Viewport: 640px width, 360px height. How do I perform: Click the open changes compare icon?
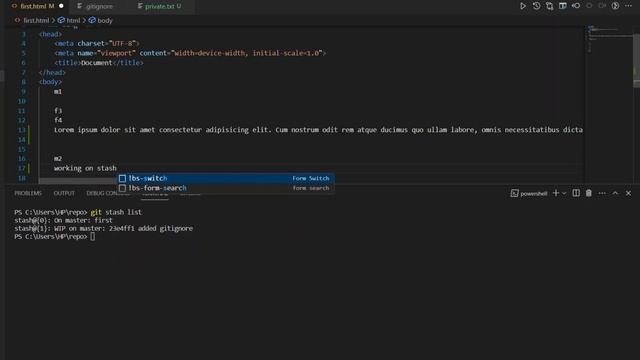point(549,6)
